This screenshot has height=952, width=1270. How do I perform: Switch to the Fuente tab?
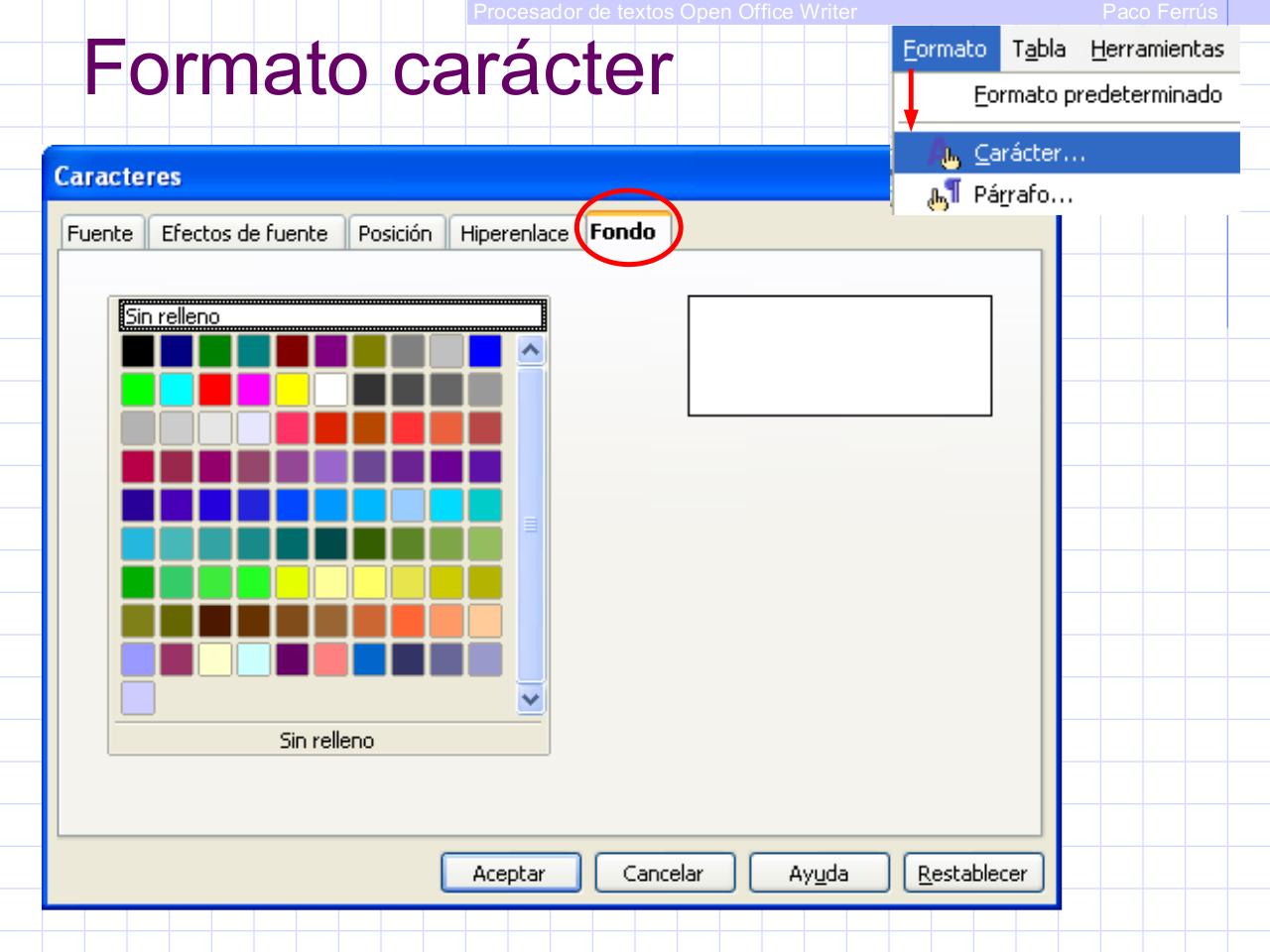pyautogui.click(x=101, y=233)
